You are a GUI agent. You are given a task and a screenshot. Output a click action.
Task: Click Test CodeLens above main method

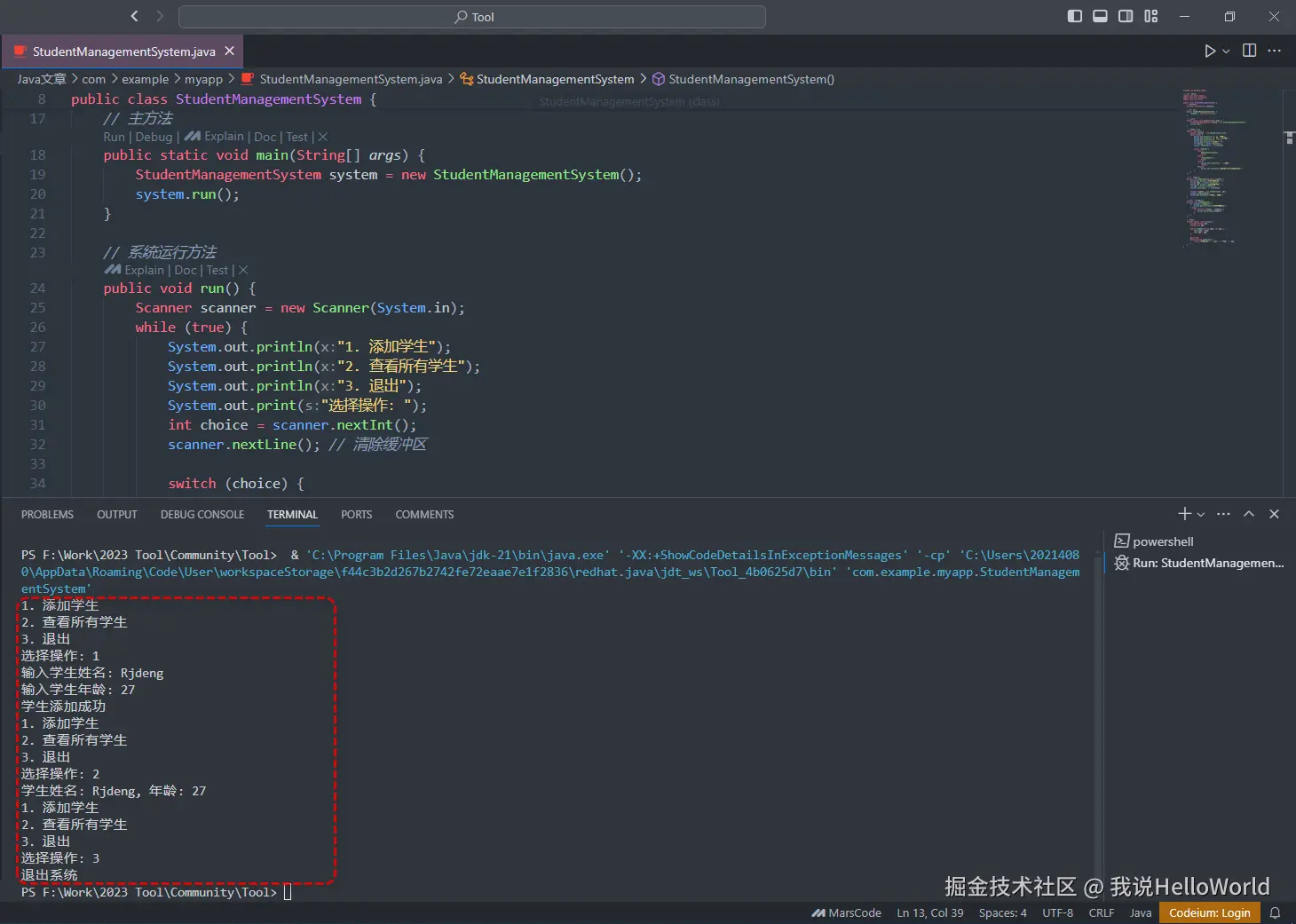[296, 137]
